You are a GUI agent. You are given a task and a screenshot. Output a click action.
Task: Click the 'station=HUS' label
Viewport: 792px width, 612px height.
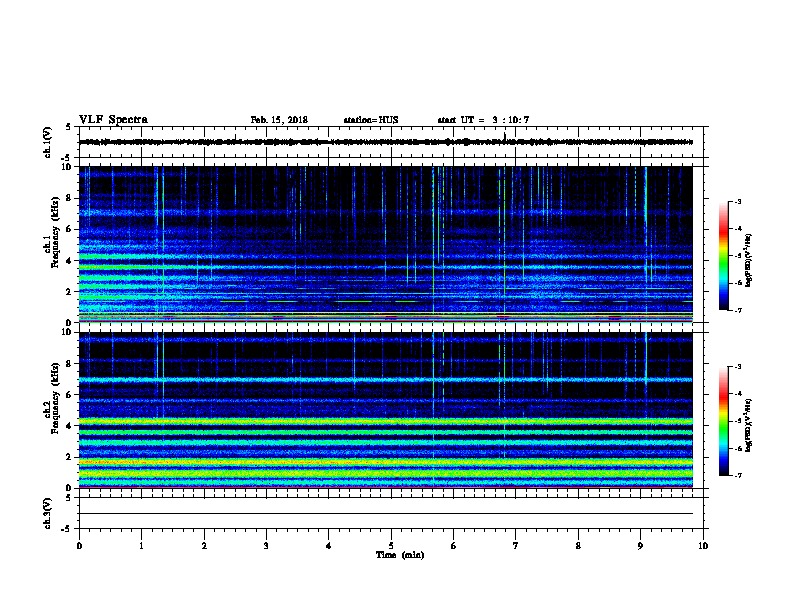tap(371, 120)
